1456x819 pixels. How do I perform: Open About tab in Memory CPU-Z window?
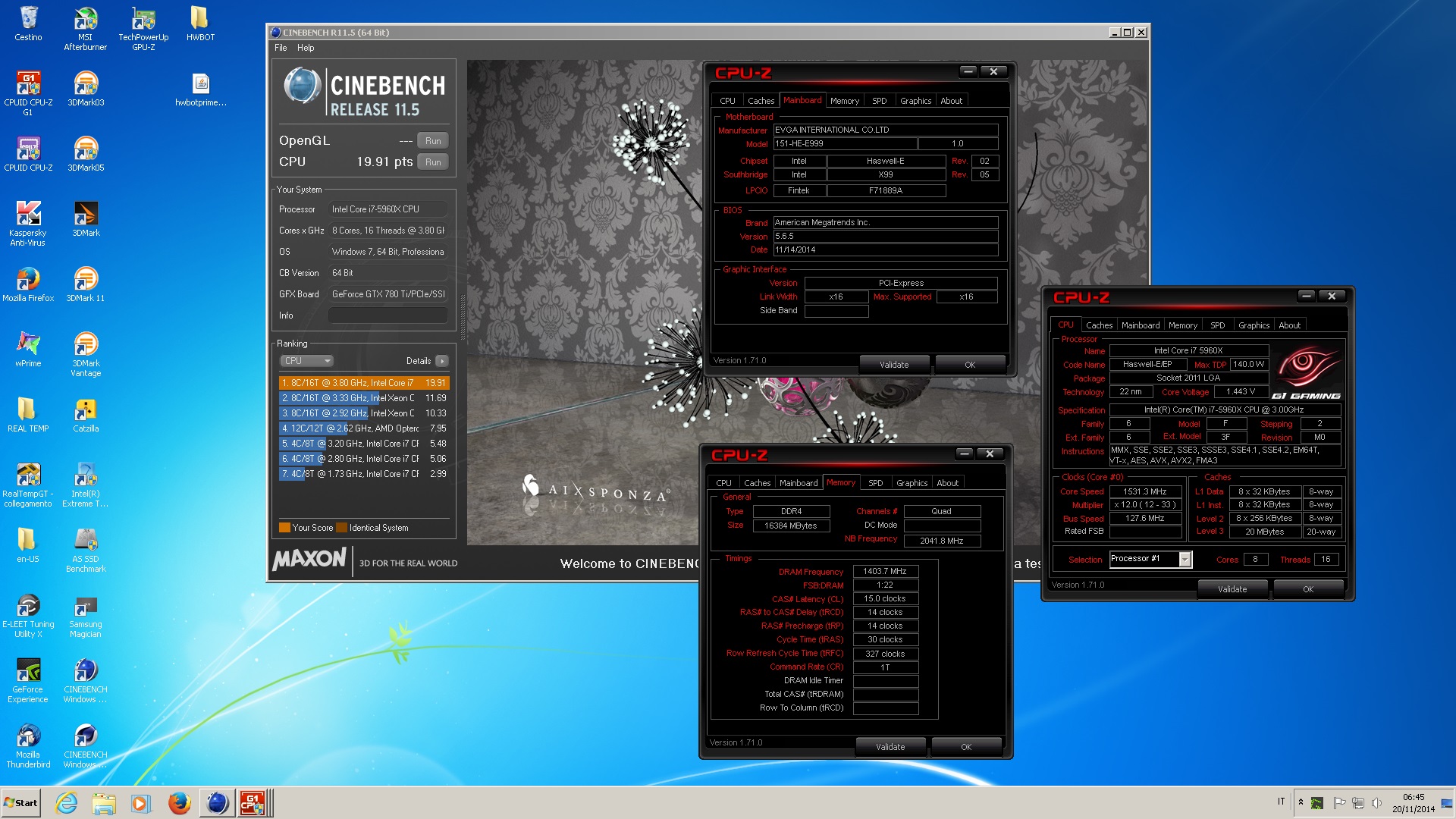click(x=947, y=483)
